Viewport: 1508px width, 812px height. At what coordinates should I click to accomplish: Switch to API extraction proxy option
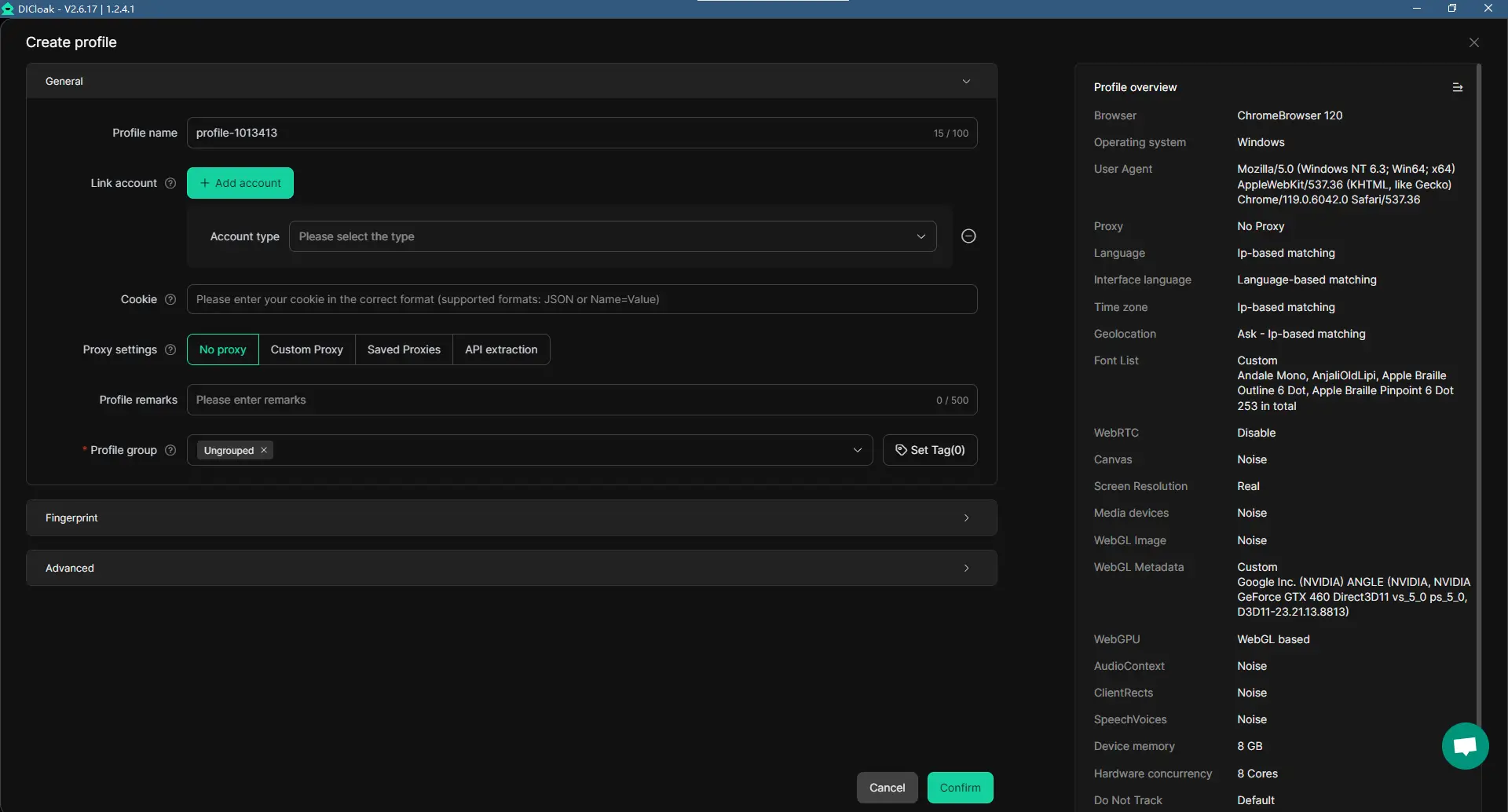click(x=501, y=349)
